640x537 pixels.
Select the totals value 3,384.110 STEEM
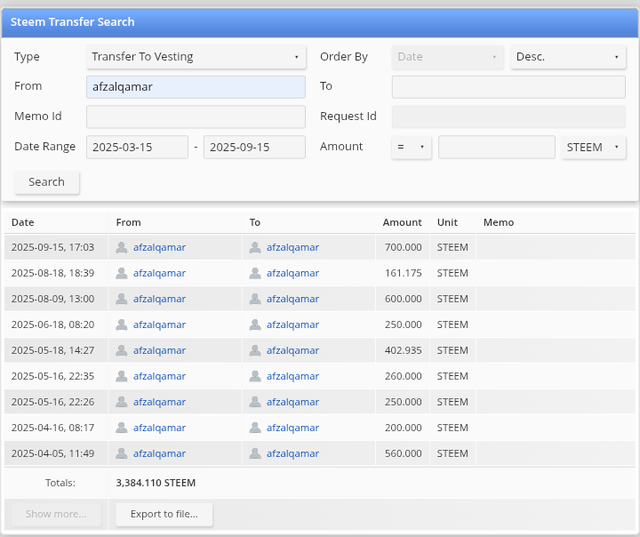click(x=156, y=483)
